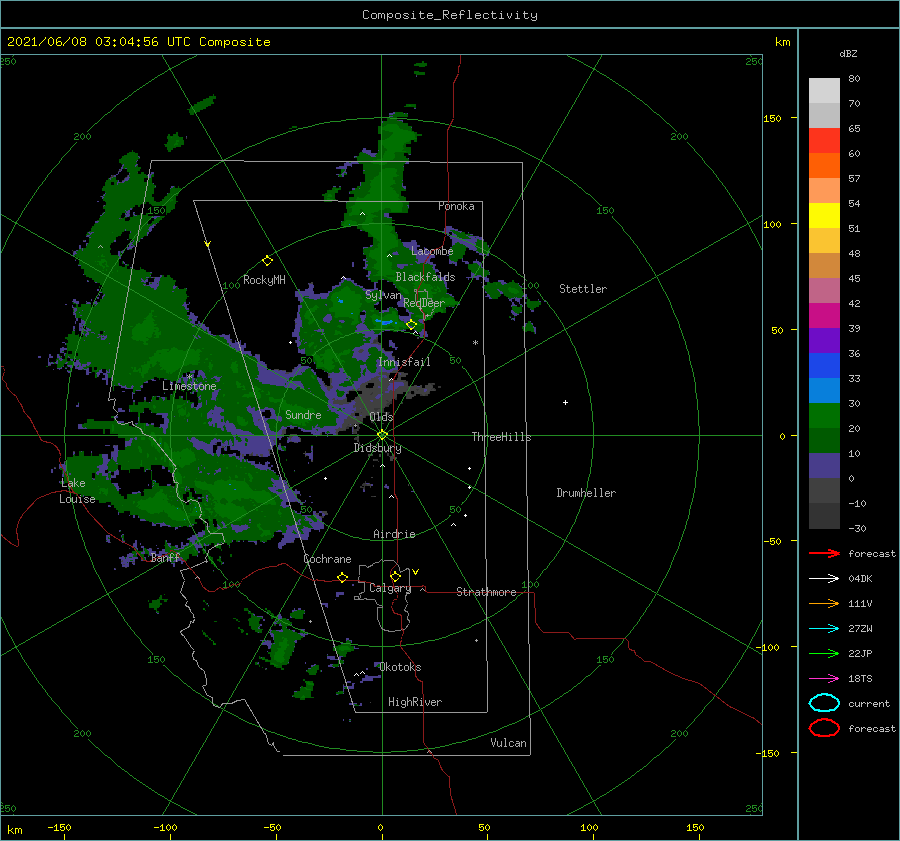Pick the orange 57-60 dBZ color swatch
The height and width of the screenshot is (841, 900).
click(x=824, y=165)
